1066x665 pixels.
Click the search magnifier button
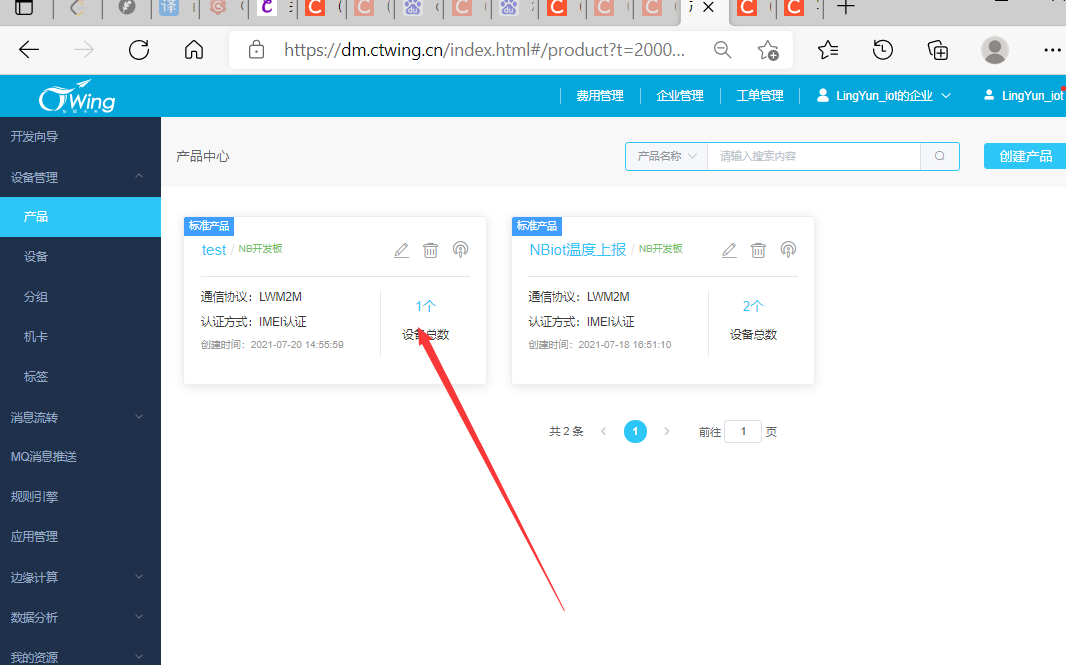click(940, 156)
